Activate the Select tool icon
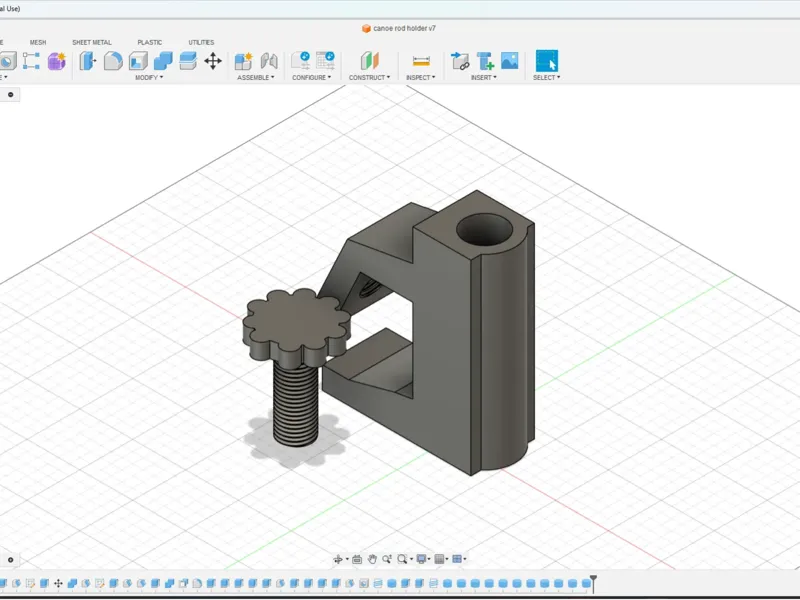800x600 pixels. 547,61
